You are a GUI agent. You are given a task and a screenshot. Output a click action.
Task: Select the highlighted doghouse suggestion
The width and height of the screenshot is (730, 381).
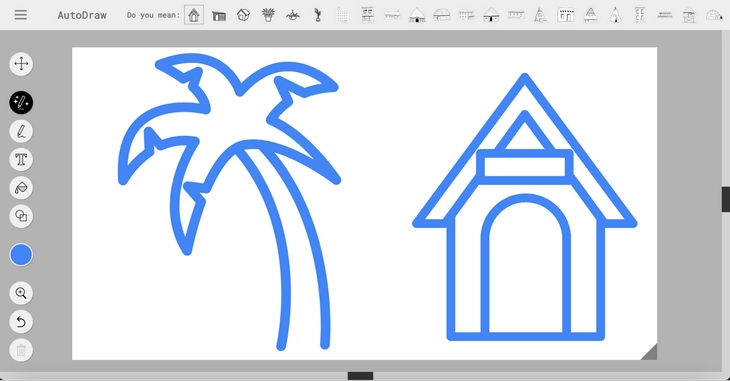pos(194,15)
